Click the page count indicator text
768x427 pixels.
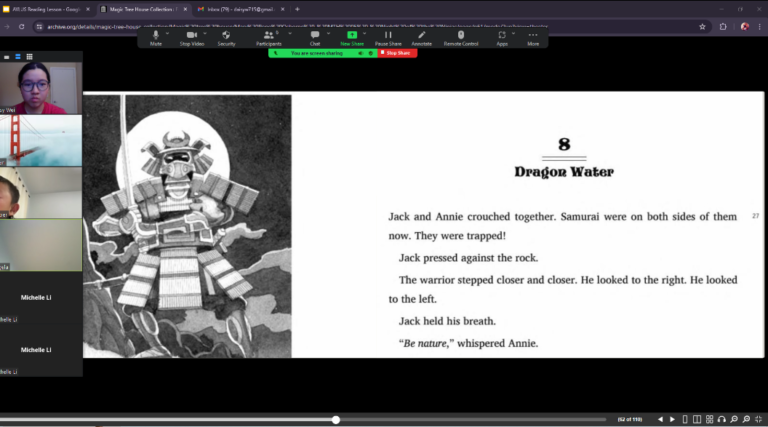coord(630,420)
